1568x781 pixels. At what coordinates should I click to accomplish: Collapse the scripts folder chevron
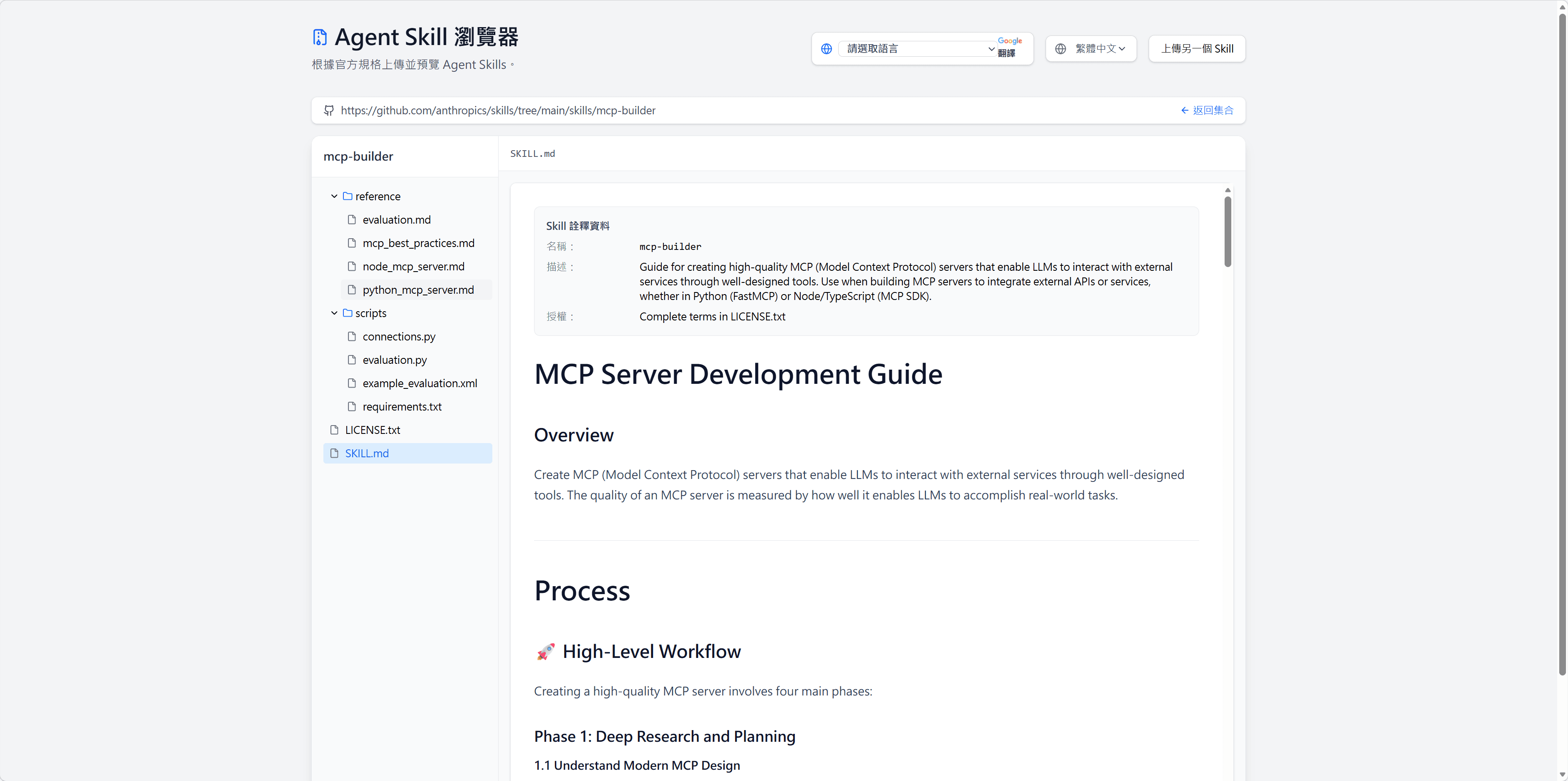(334, 313)
